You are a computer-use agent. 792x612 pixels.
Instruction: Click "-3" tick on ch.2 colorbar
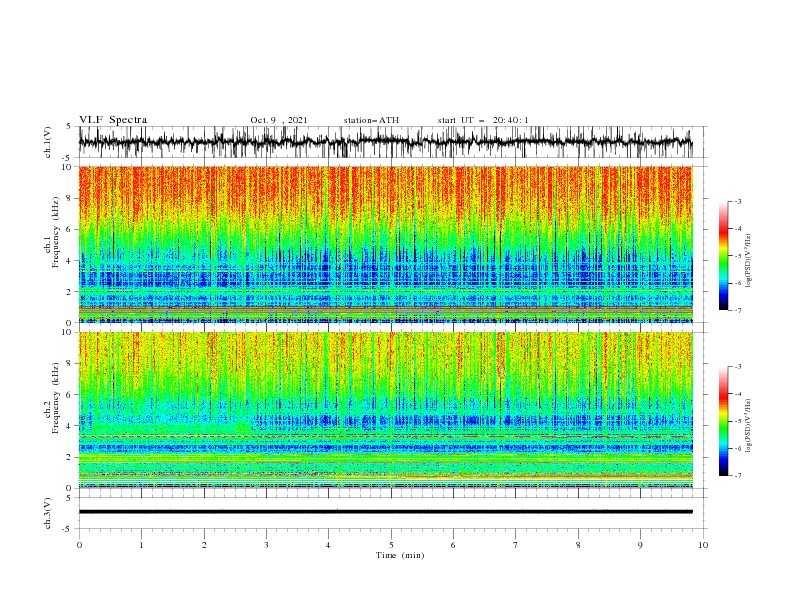[x=738, y=367]
